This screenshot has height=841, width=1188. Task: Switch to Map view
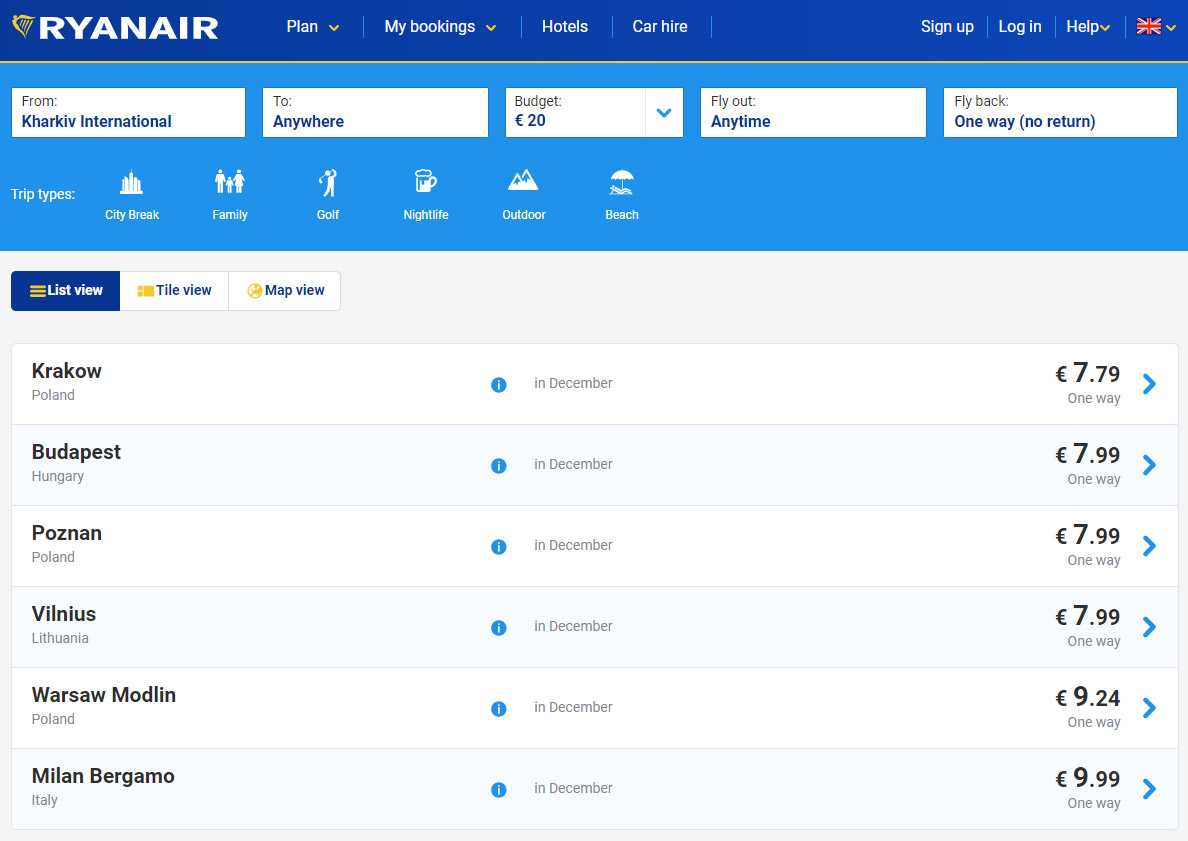pos(285,291)
